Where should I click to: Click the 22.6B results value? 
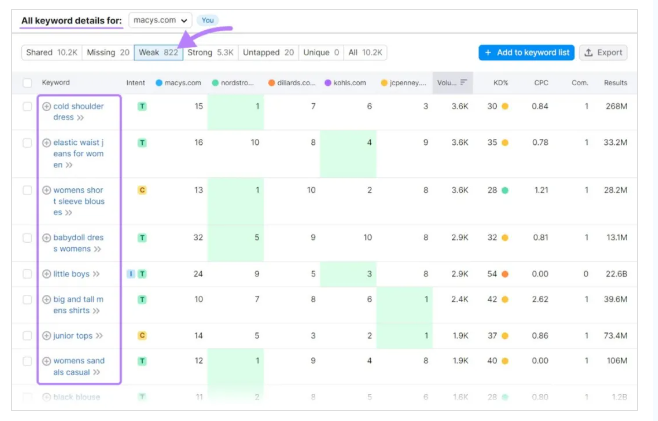(616, 274)
